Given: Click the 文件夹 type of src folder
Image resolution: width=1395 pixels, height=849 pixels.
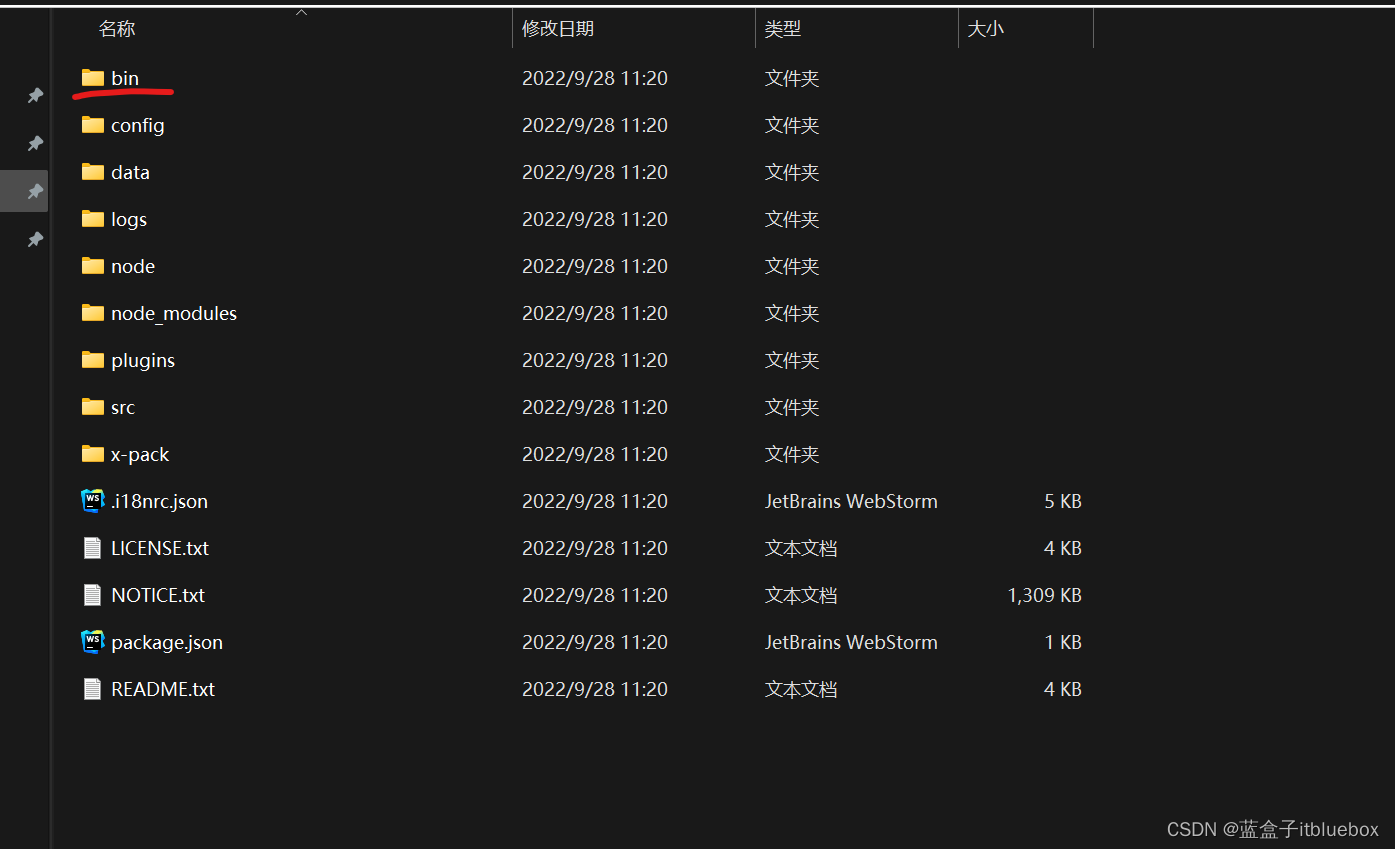Looking at the screenshot, I should (792, 407).
